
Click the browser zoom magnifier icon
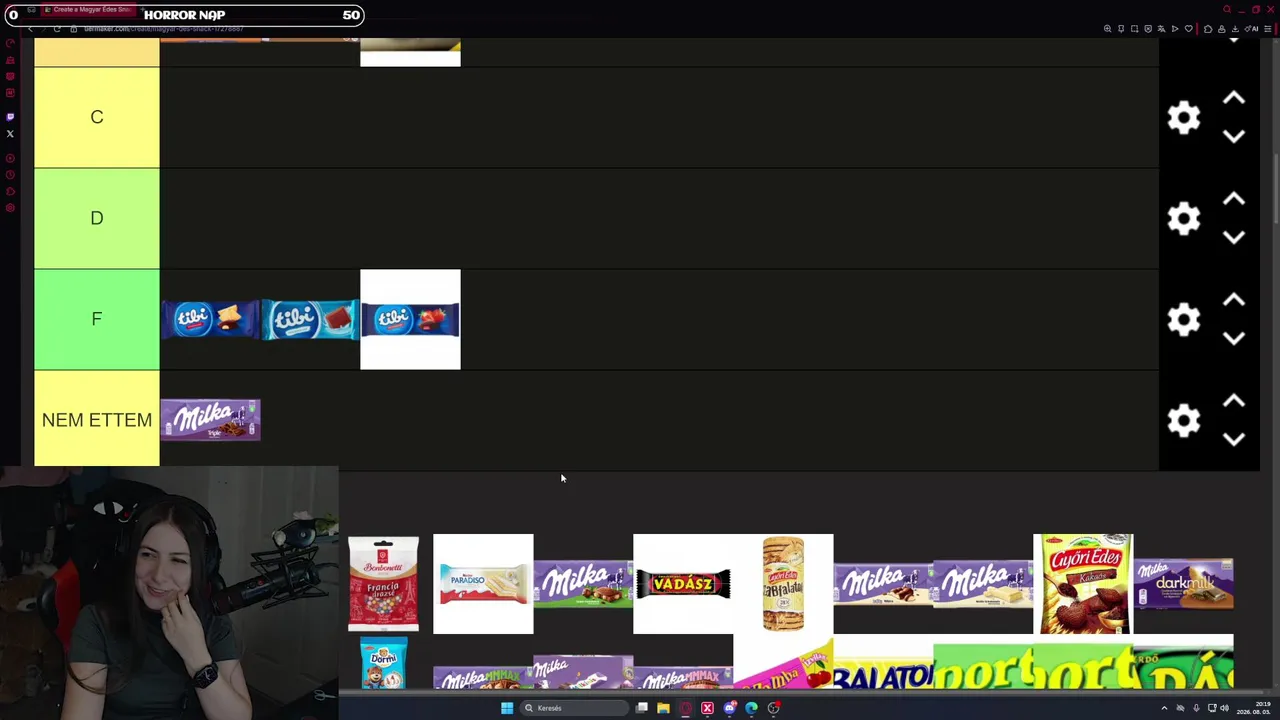[x=1107, y=29]
